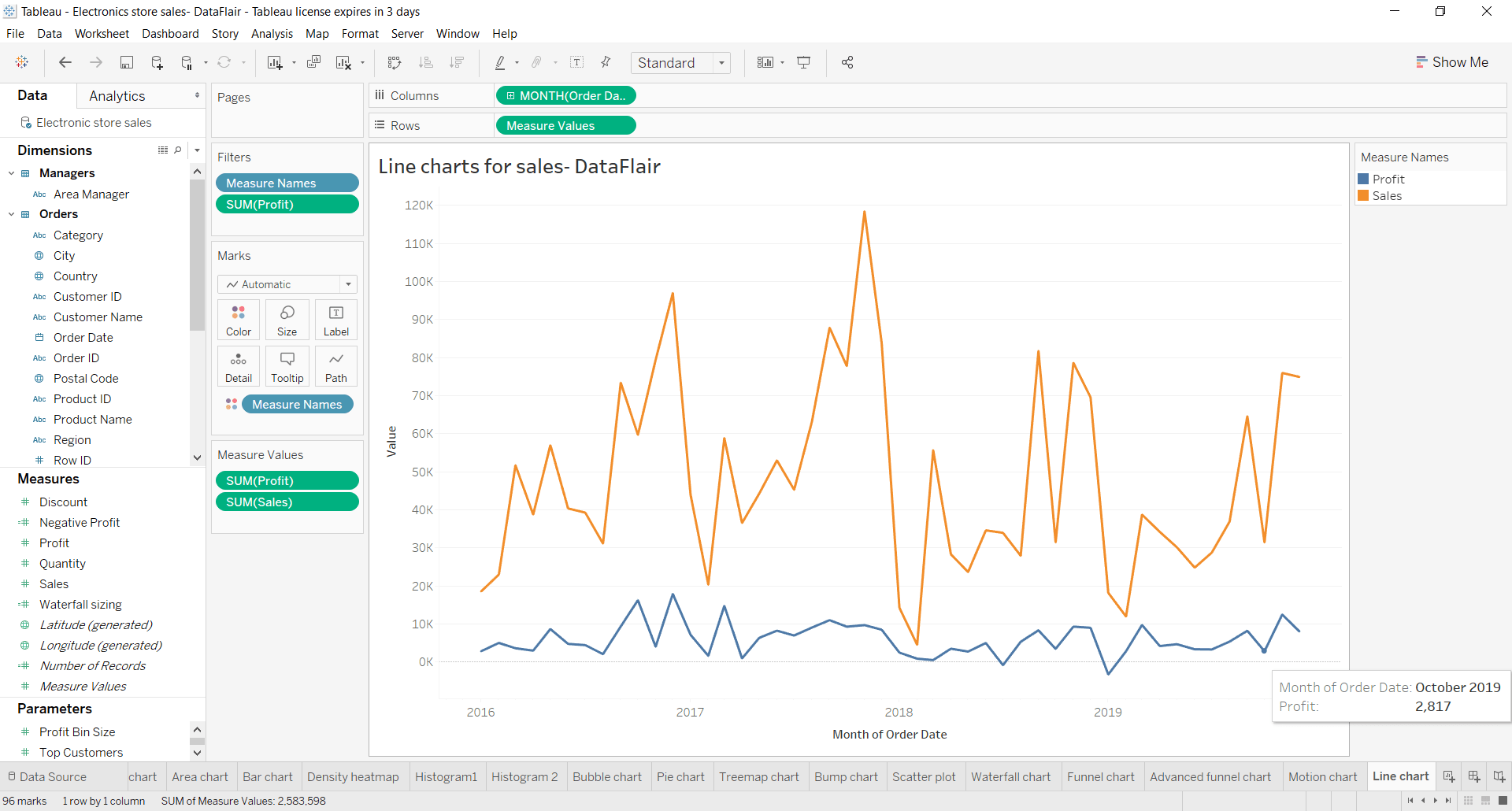Add a new data source
The height and width of the screenshot is (811, 1512).
coord(157,62)
